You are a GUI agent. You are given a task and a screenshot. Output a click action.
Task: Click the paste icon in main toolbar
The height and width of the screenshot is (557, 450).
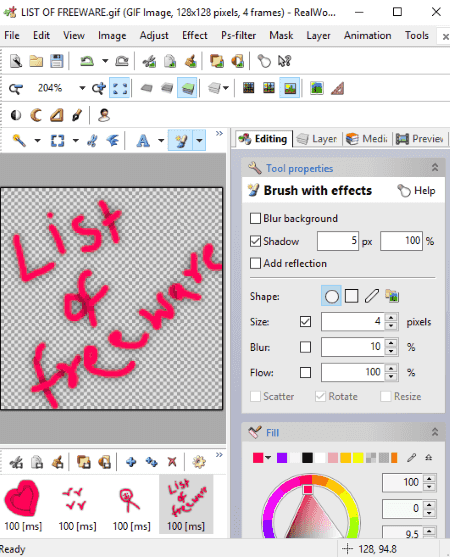point(191,61)
